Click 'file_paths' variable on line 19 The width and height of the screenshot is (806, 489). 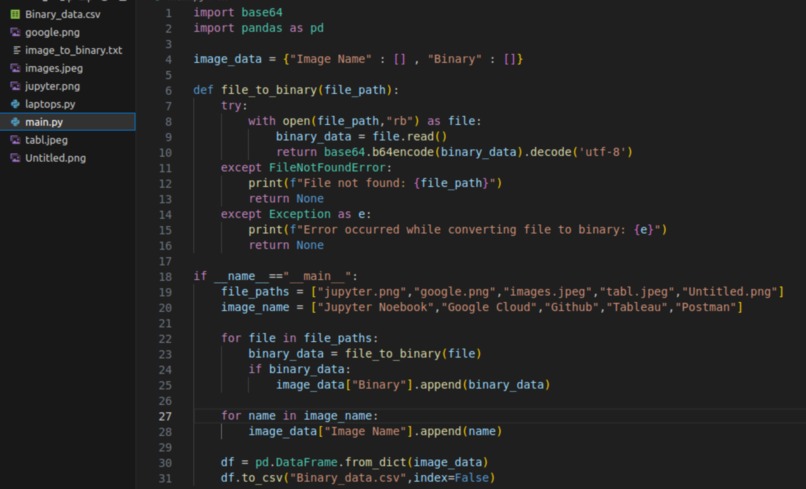coord(255,292)
